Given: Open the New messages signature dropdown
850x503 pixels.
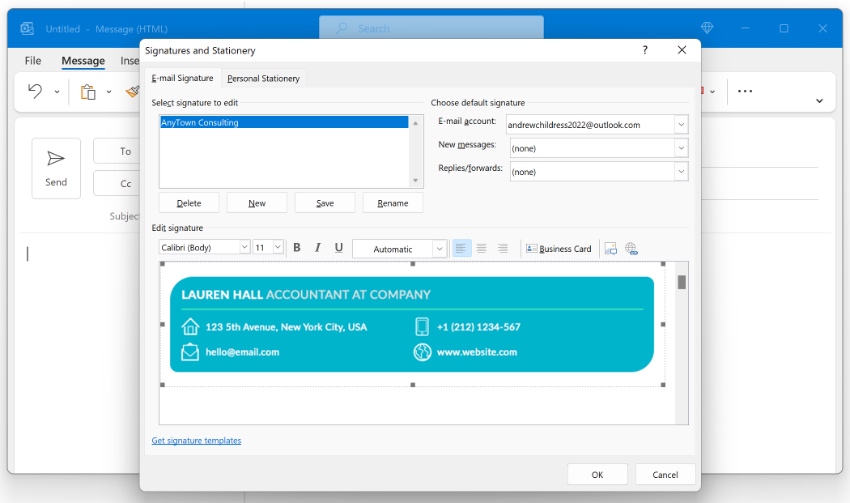Looking at the screenshot, I should pos(681,148).
